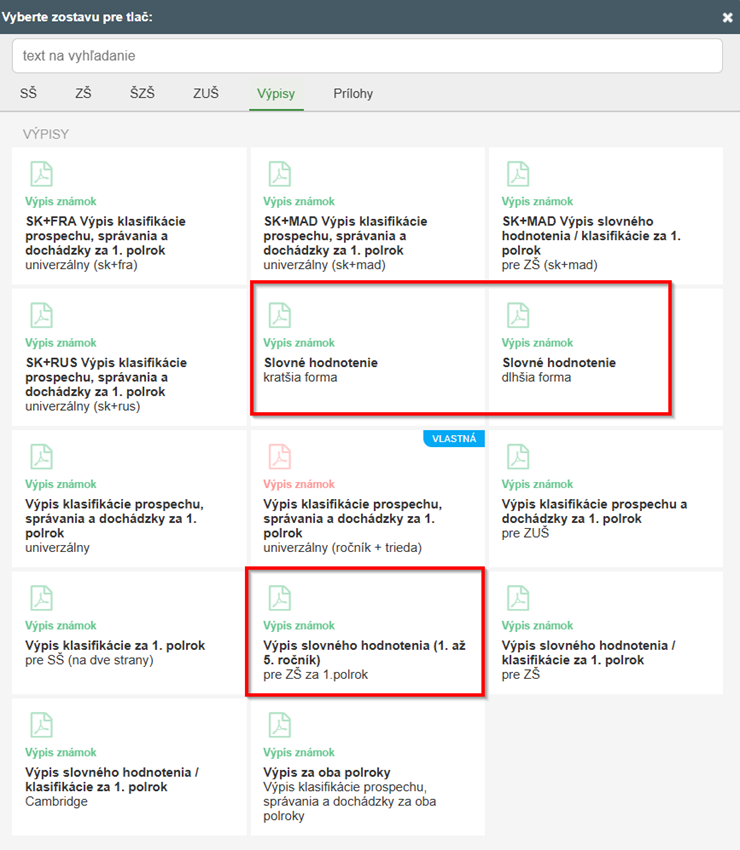Screen dimensions: 740x850
Task: Click PDF icon on Slovné hodnotenie kratšia forma
Action: [279, 315]
